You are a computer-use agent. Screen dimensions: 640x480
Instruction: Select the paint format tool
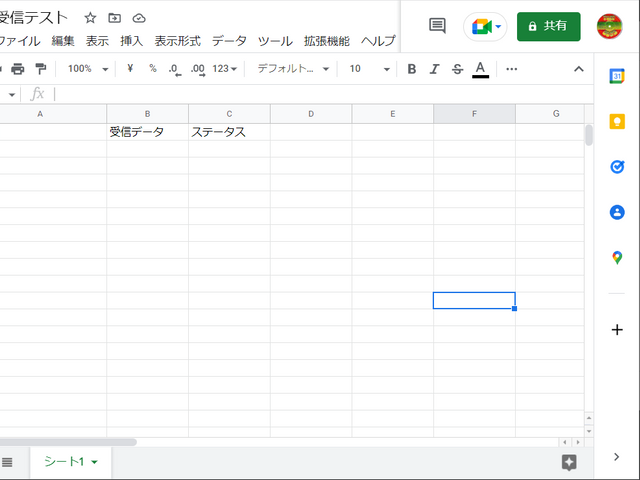pyautogui.click(x=40, y=69)
